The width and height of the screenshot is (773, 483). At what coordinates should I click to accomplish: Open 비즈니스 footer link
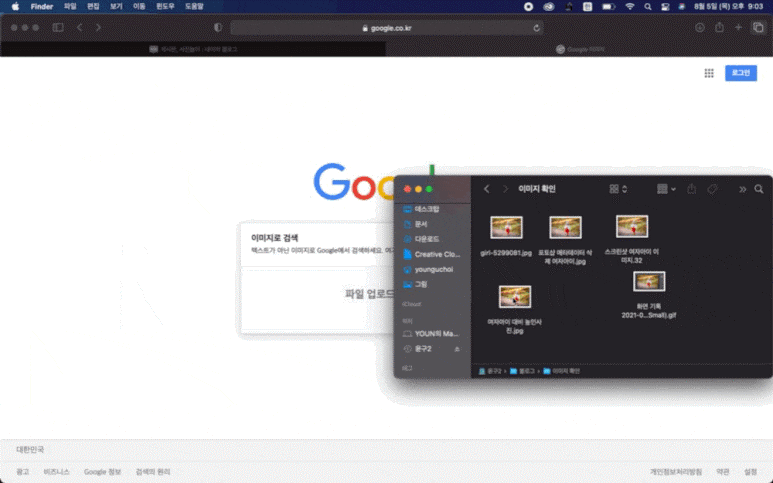coord(56,472)
